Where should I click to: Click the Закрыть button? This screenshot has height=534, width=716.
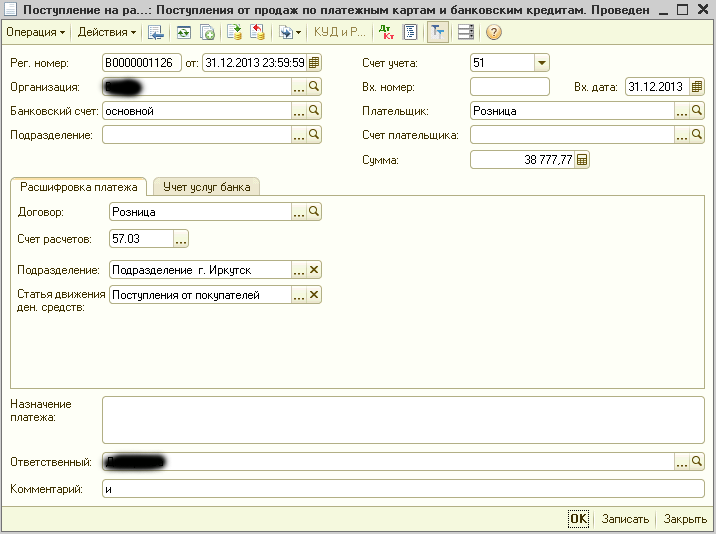[685, 519]
